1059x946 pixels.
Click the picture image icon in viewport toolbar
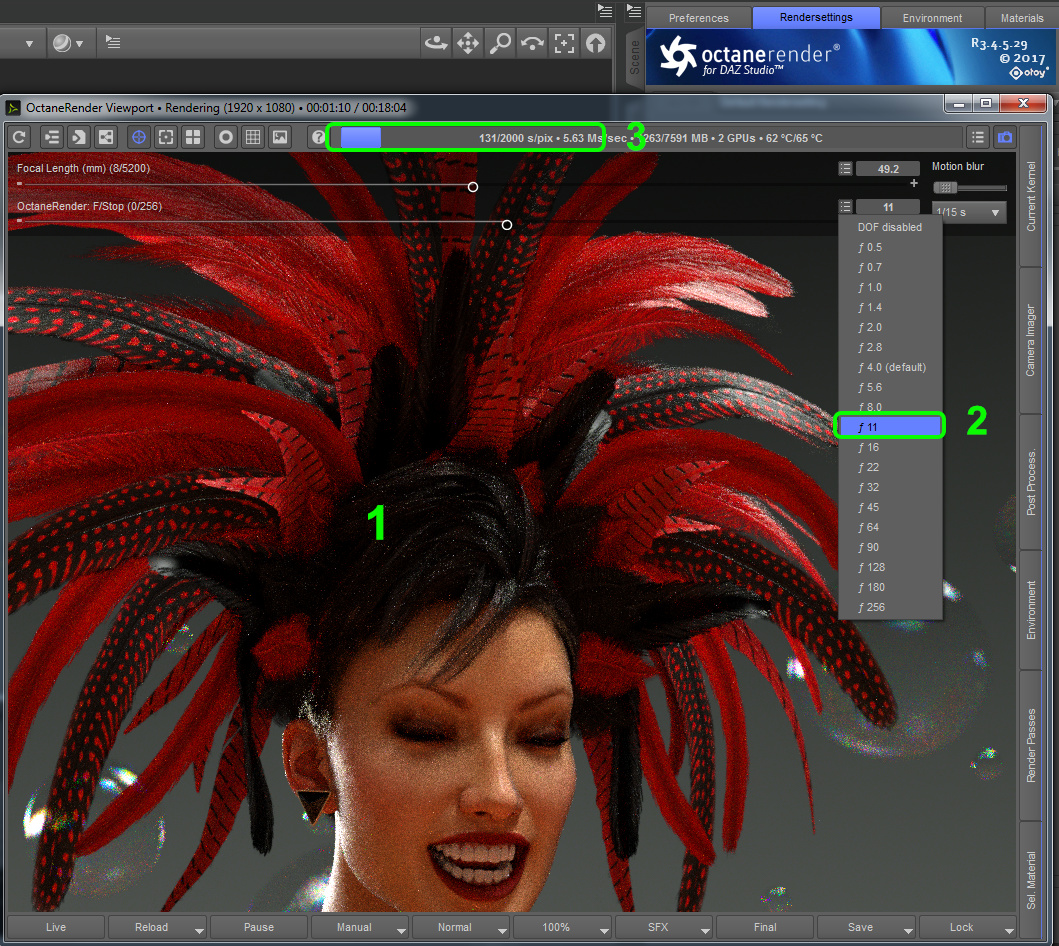coord(281,137)
